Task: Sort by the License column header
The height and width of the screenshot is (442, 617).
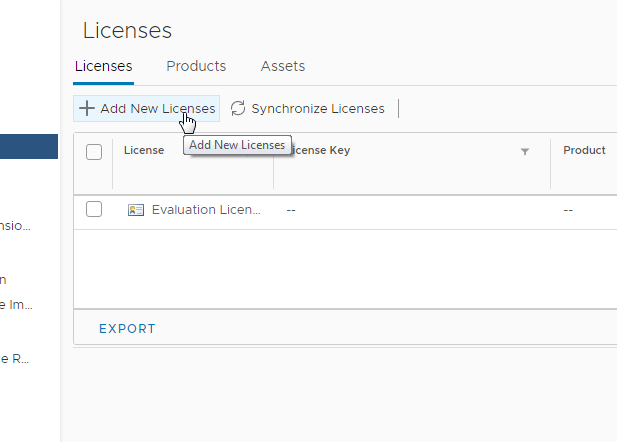Action: (x=144, y=151)
